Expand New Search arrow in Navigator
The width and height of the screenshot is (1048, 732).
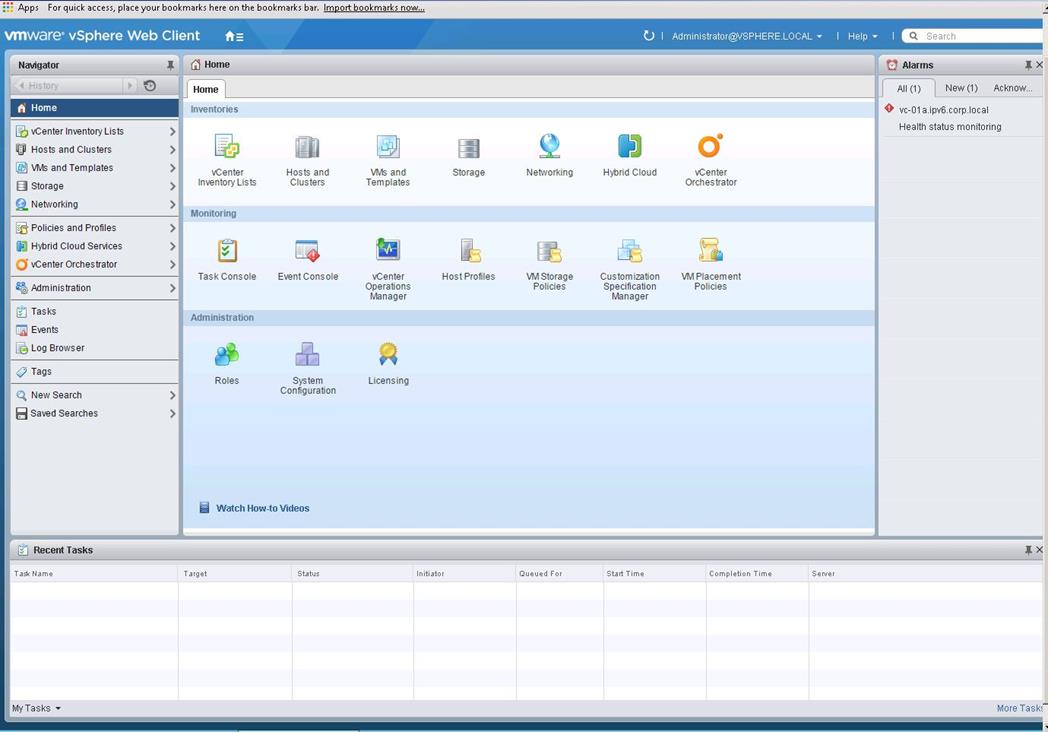(172, 395)
